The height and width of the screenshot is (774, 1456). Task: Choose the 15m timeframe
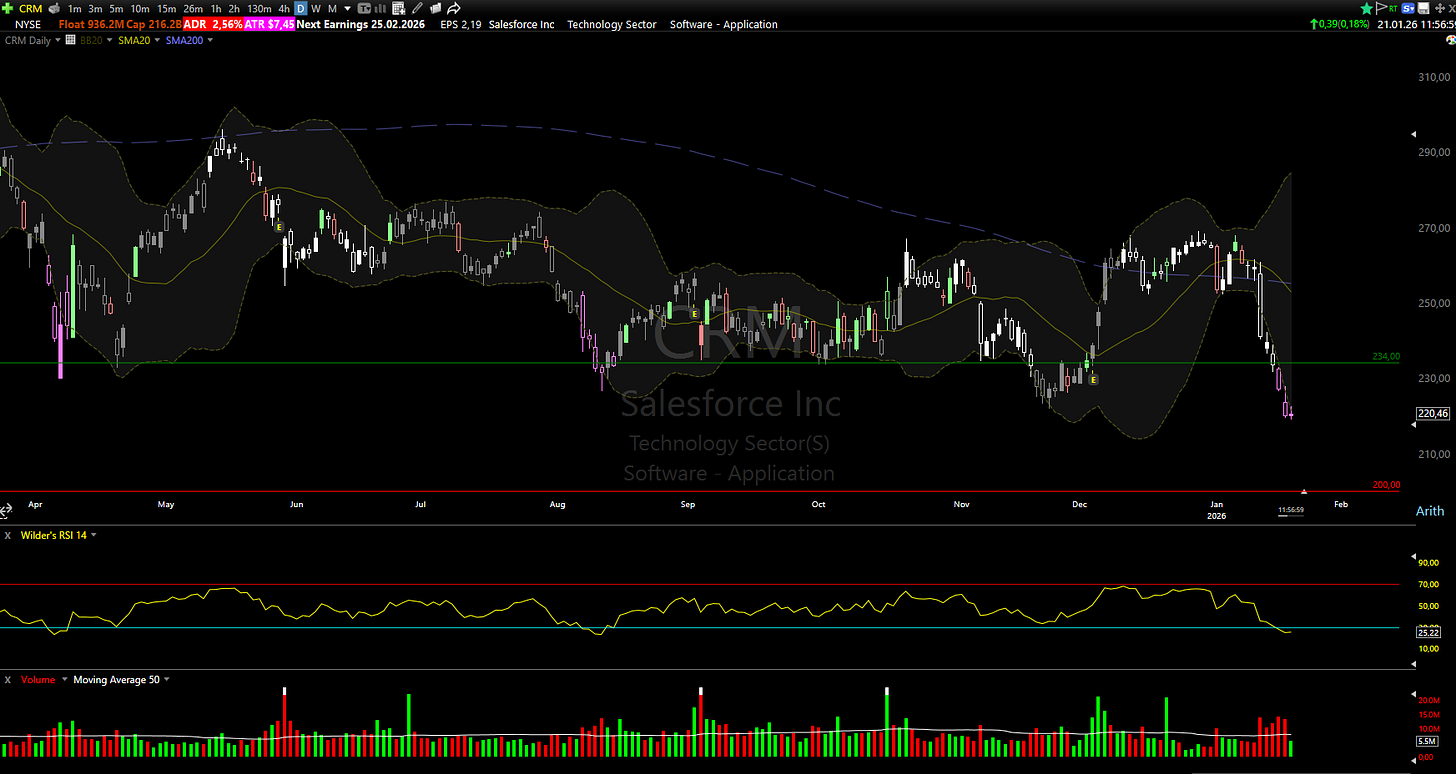(167, 8)
